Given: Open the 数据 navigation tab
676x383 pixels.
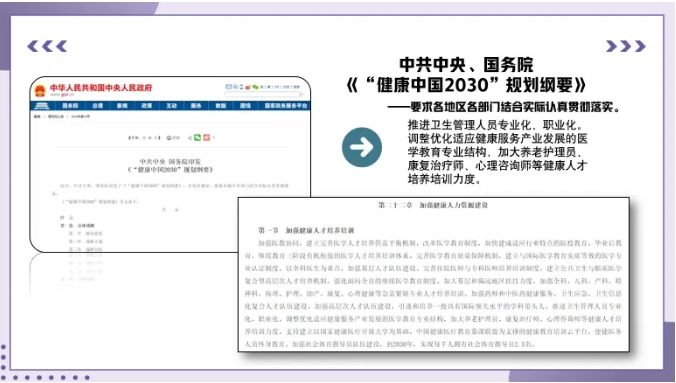Looking at the screenshot, I should (x=221, y=106).
